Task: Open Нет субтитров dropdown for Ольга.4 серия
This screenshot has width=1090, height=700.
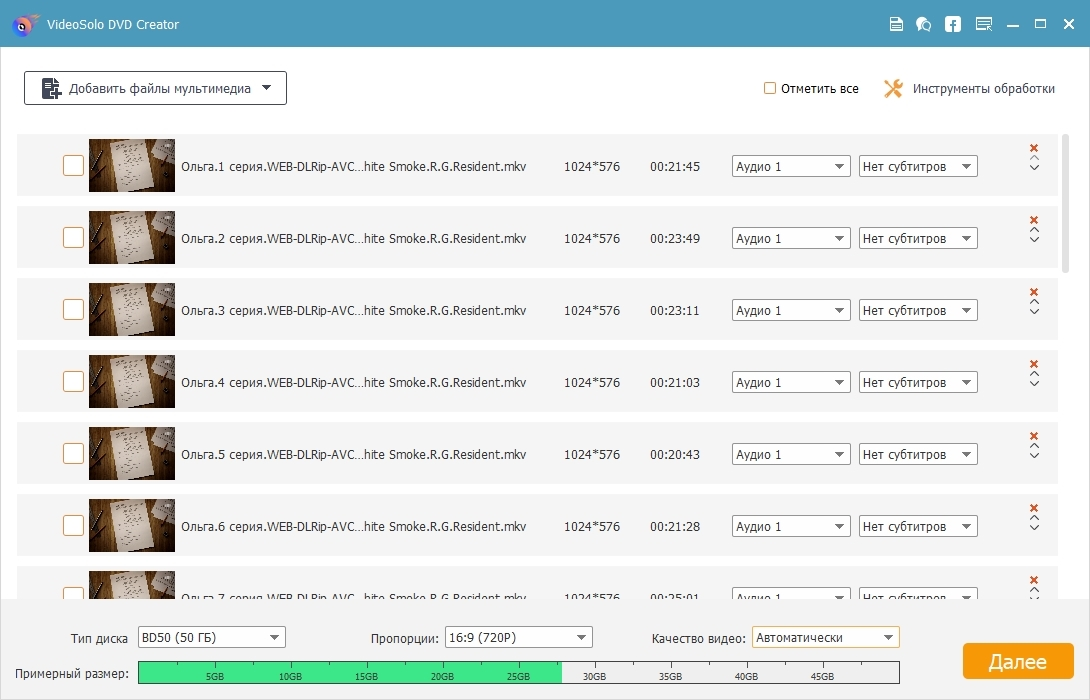Action: pyautogui.click(x=918, y=383)
